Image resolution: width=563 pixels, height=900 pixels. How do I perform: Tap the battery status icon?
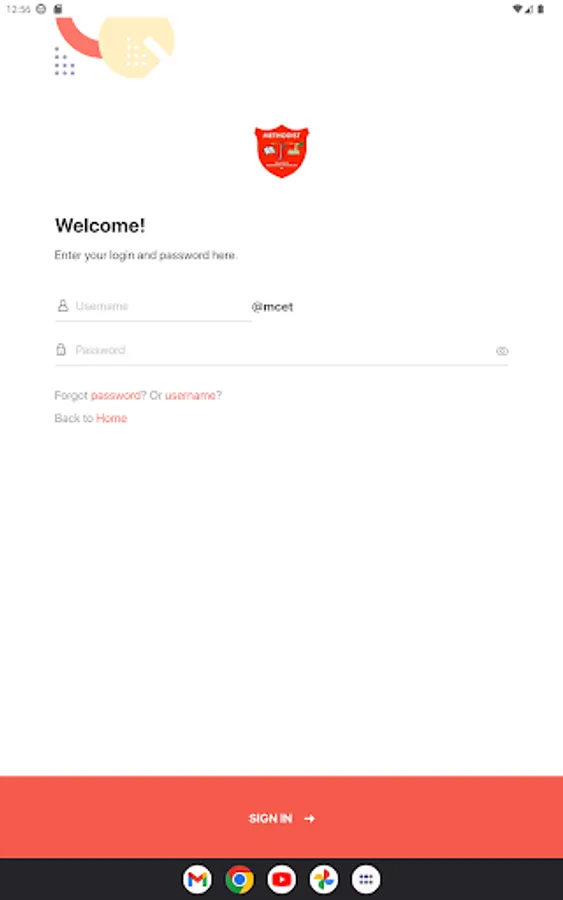coord(540,9)
